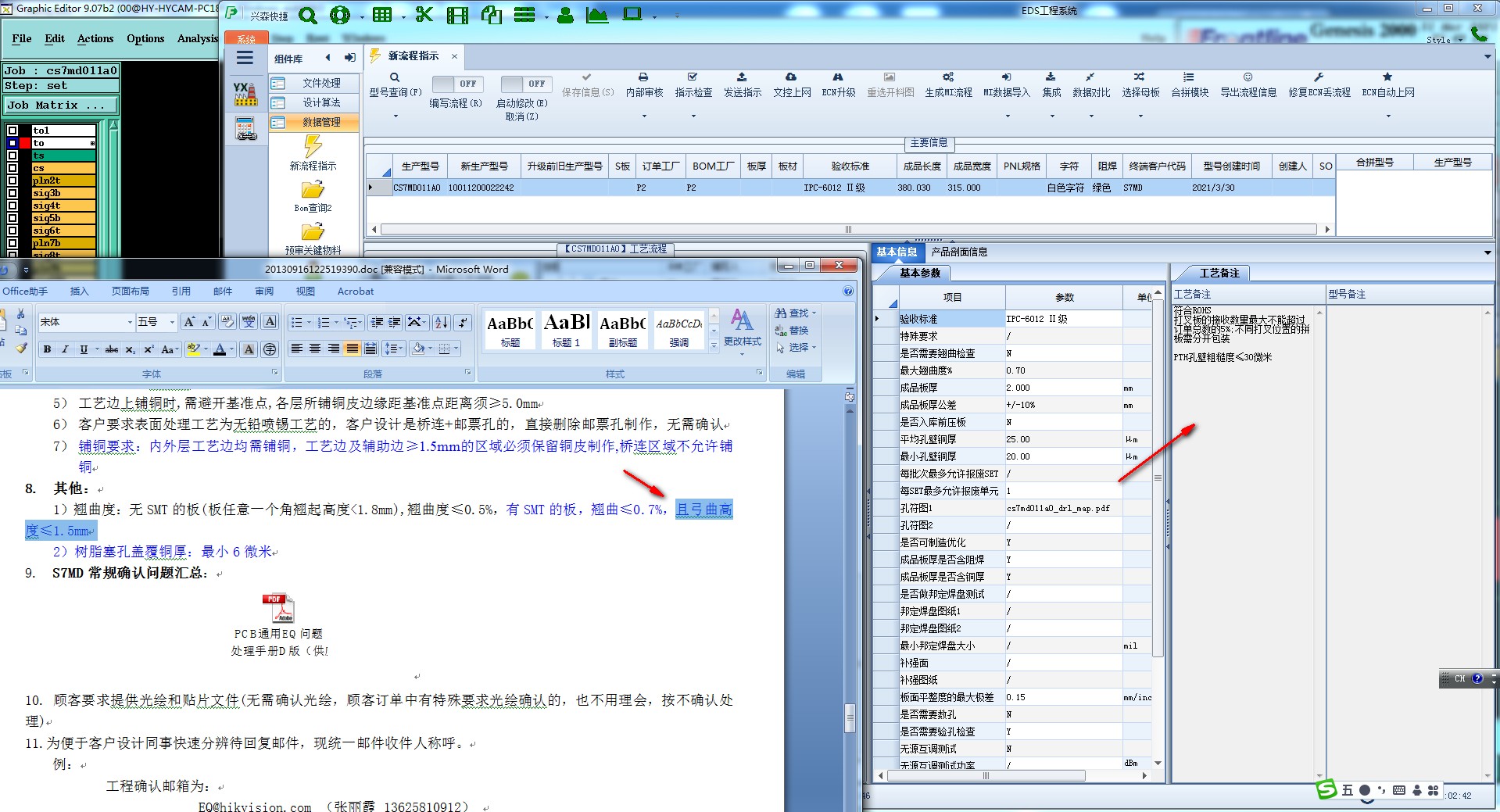The image size is (1500, 812).
Task: Expand ECN自动上网 dropdown arrow
Action: (1387, 116)
